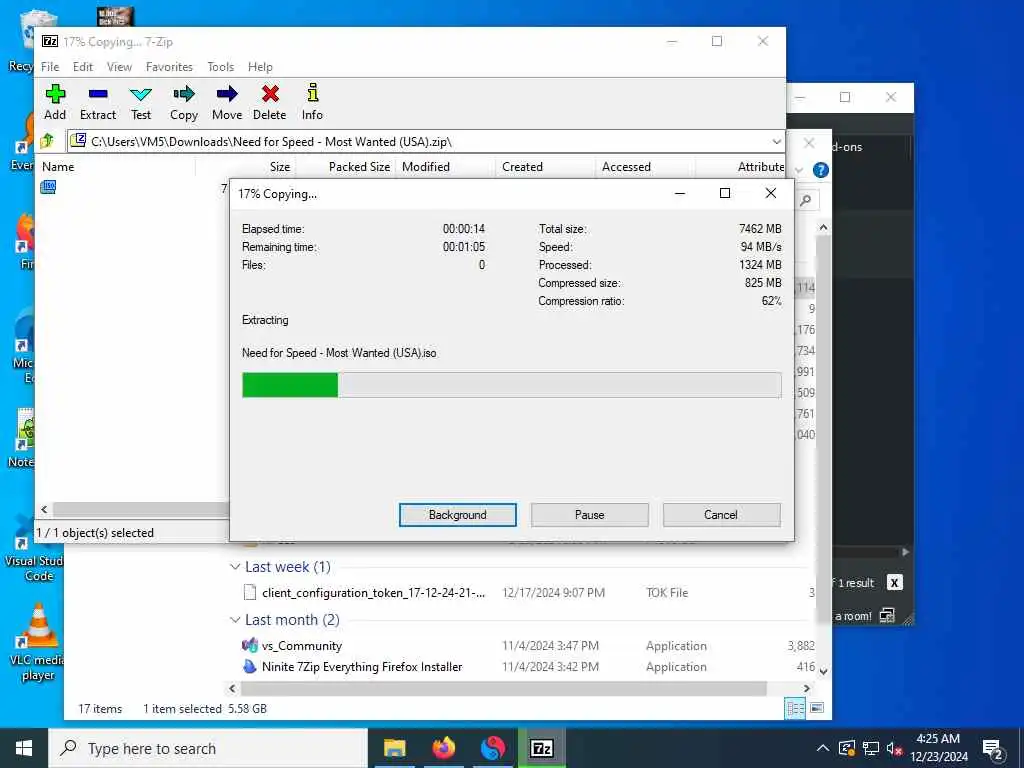
Task: Select Ninite 7Zip Everything Firefox Installer file
Action: tap(361, 667)
